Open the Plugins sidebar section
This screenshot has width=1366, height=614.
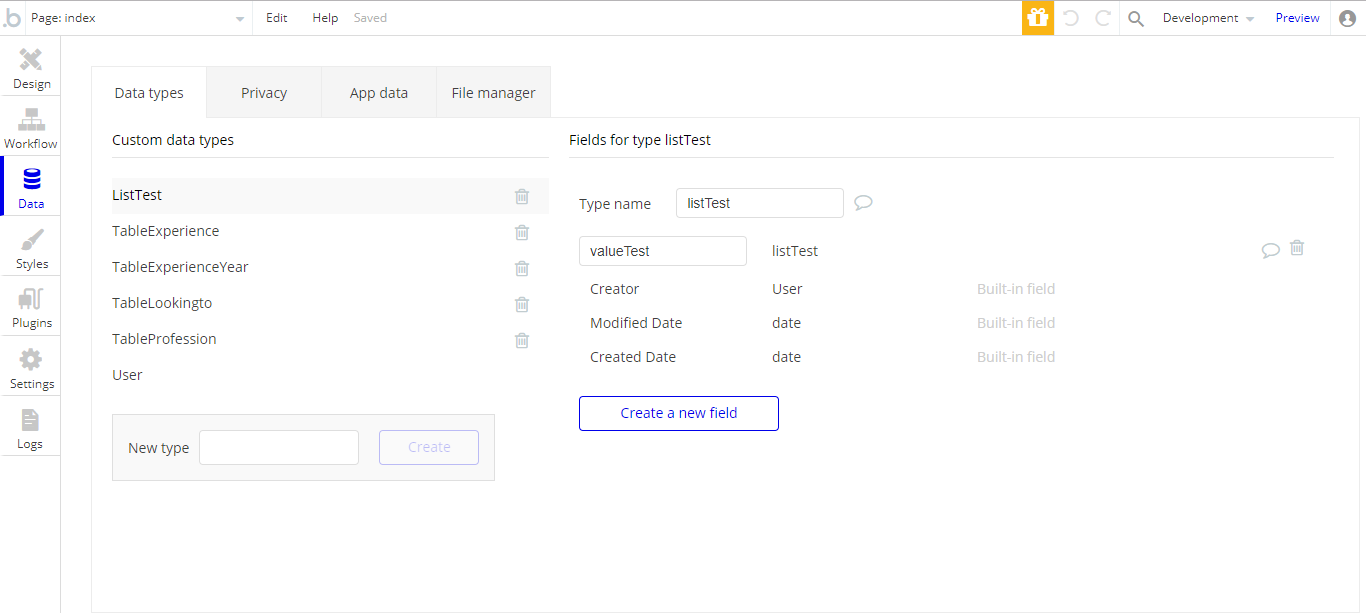pos(31,308)
